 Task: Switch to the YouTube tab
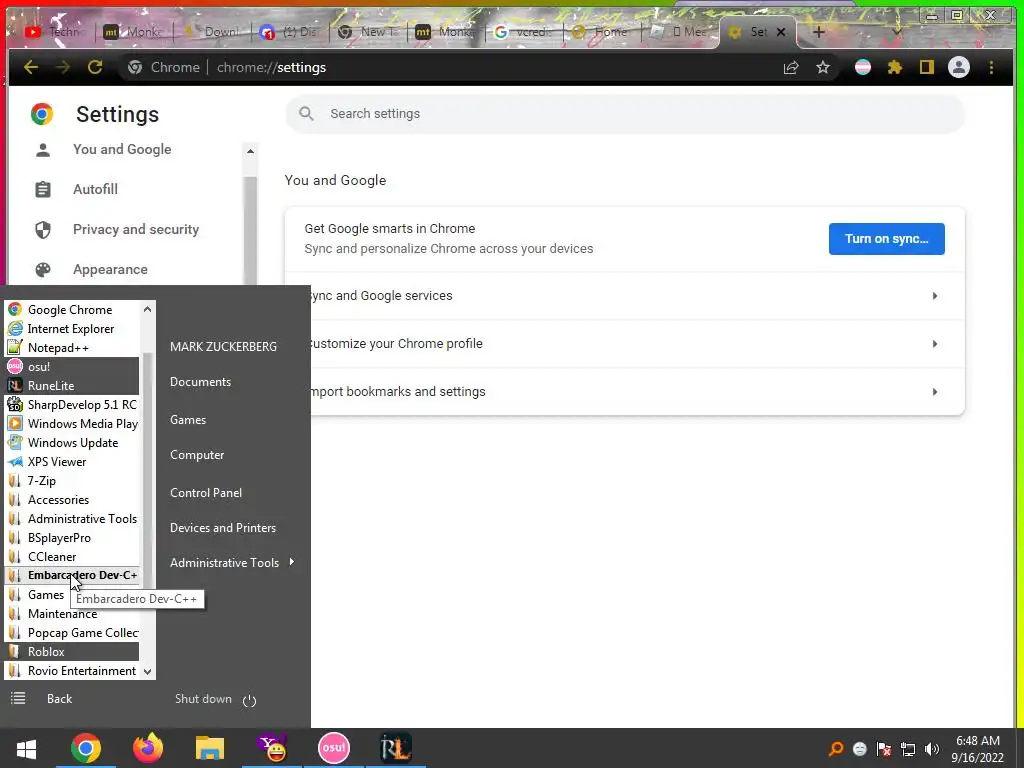pos(54,31)
